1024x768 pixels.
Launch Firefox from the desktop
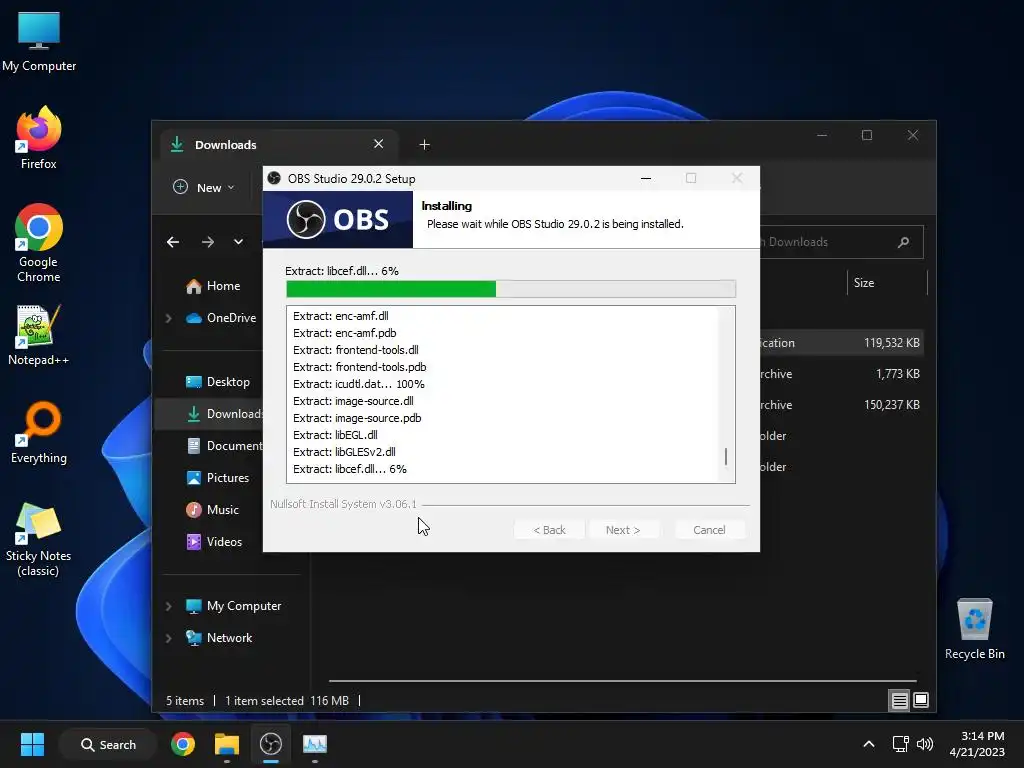39,138
